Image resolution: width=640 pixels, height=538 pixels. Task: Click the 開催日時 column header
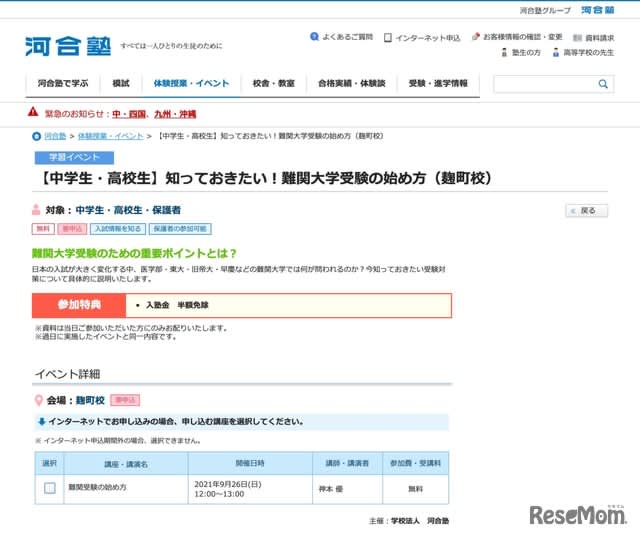[x=250, y=463]
